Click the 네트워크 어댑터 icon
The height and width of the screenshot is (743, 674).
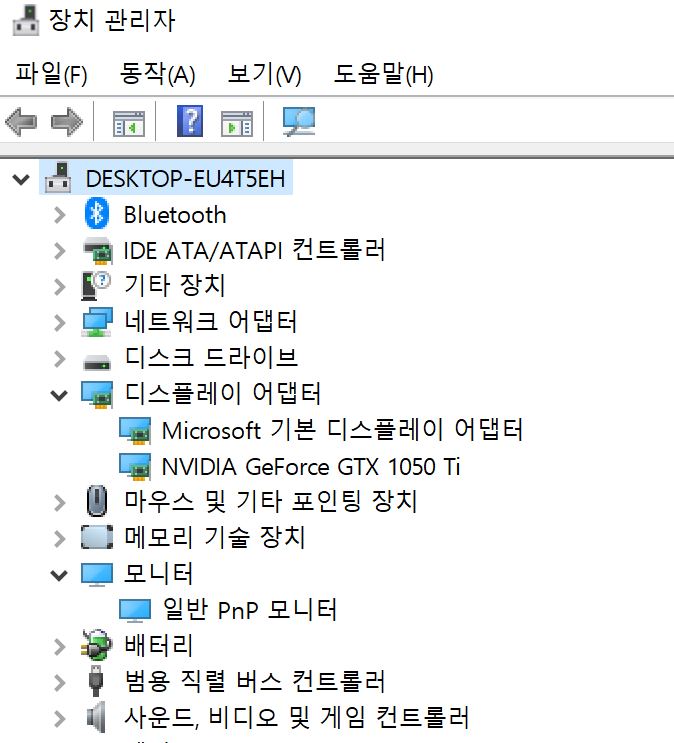click(97, 322)
